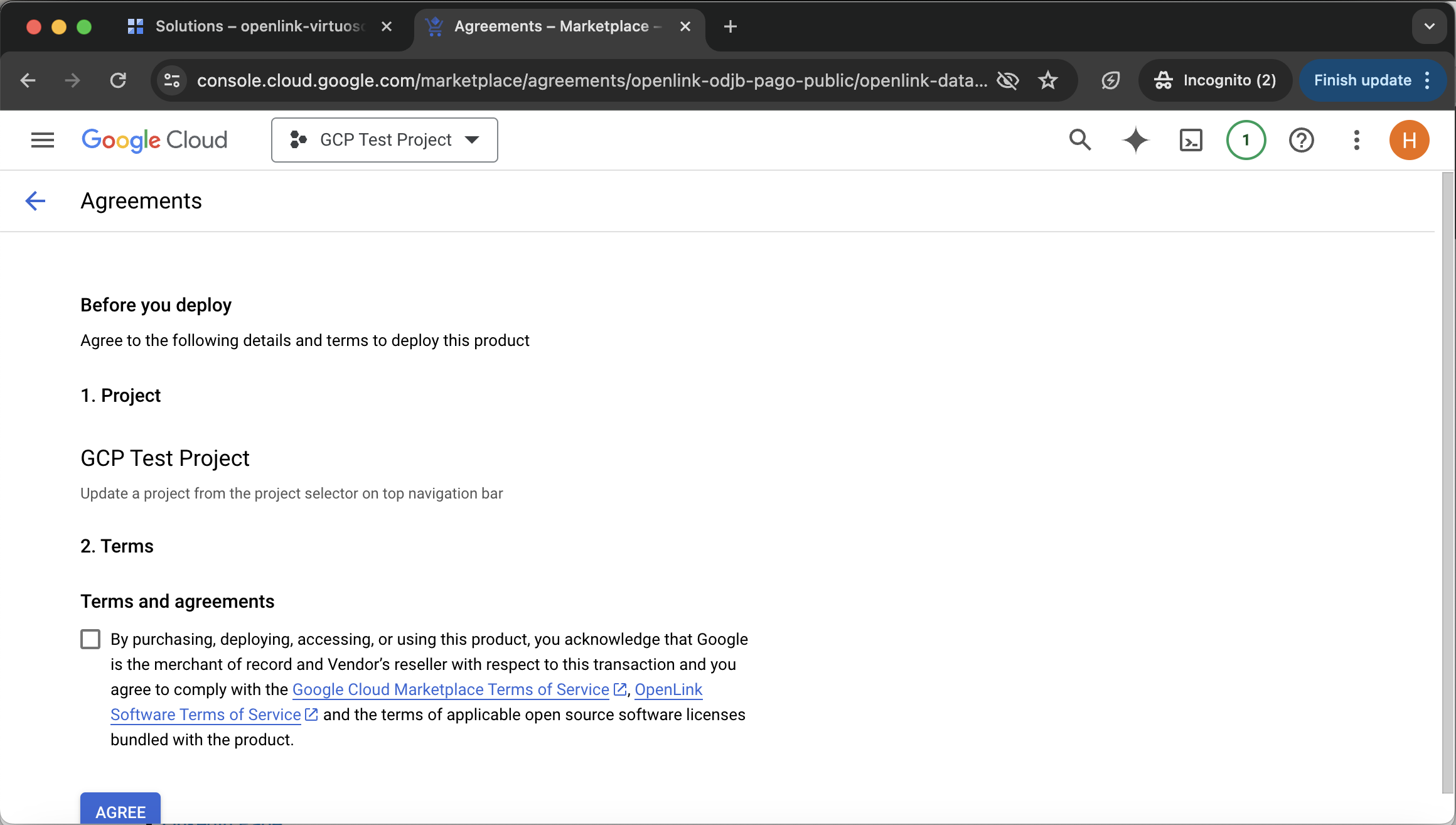Screen dimensions: 1456x825
Task: Open a new browser tab
Action: [730, 26]
